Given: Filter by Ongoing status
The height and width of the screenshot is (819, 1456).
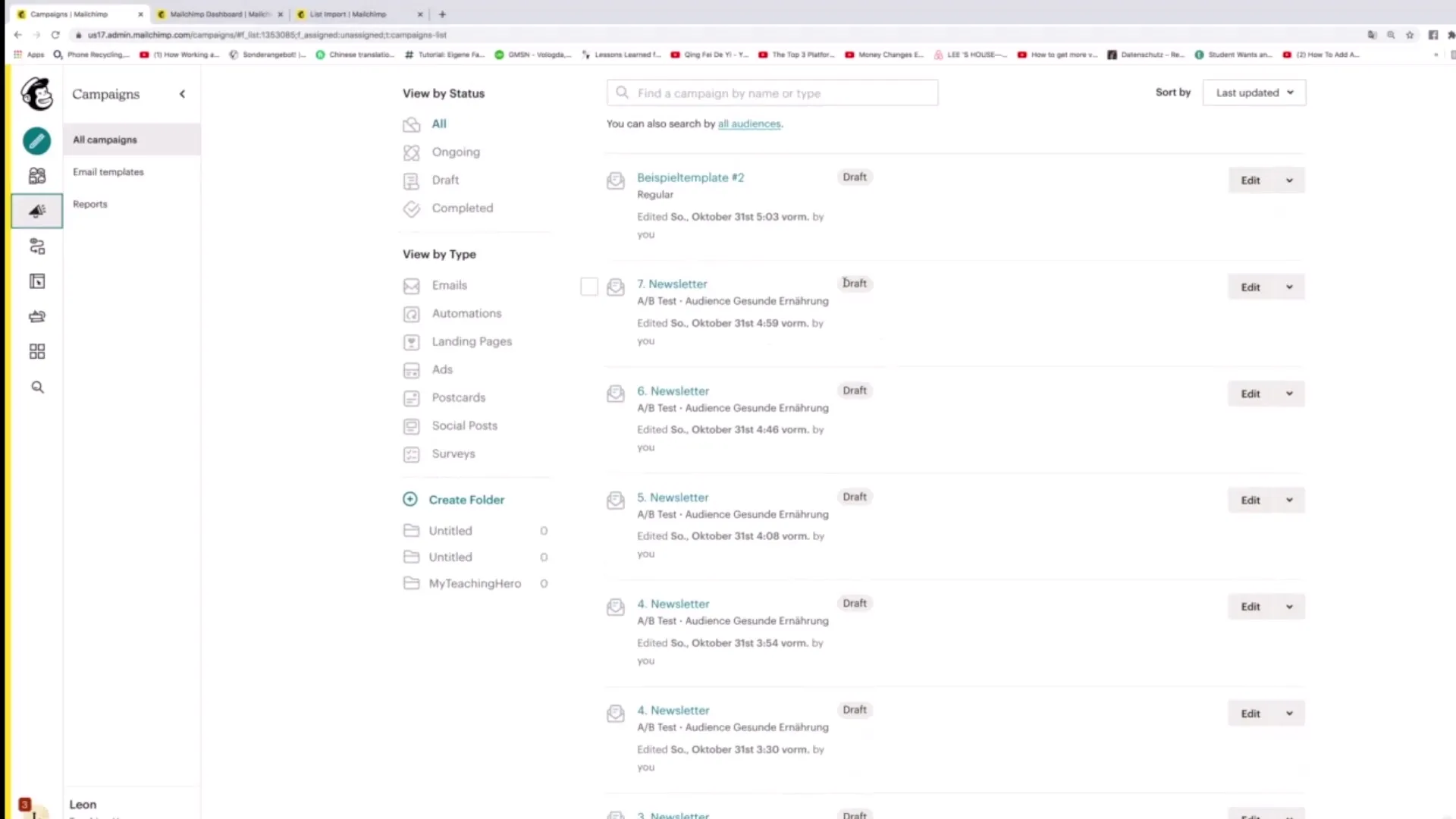Looking at the screenshot, I should tap(456, 152).
